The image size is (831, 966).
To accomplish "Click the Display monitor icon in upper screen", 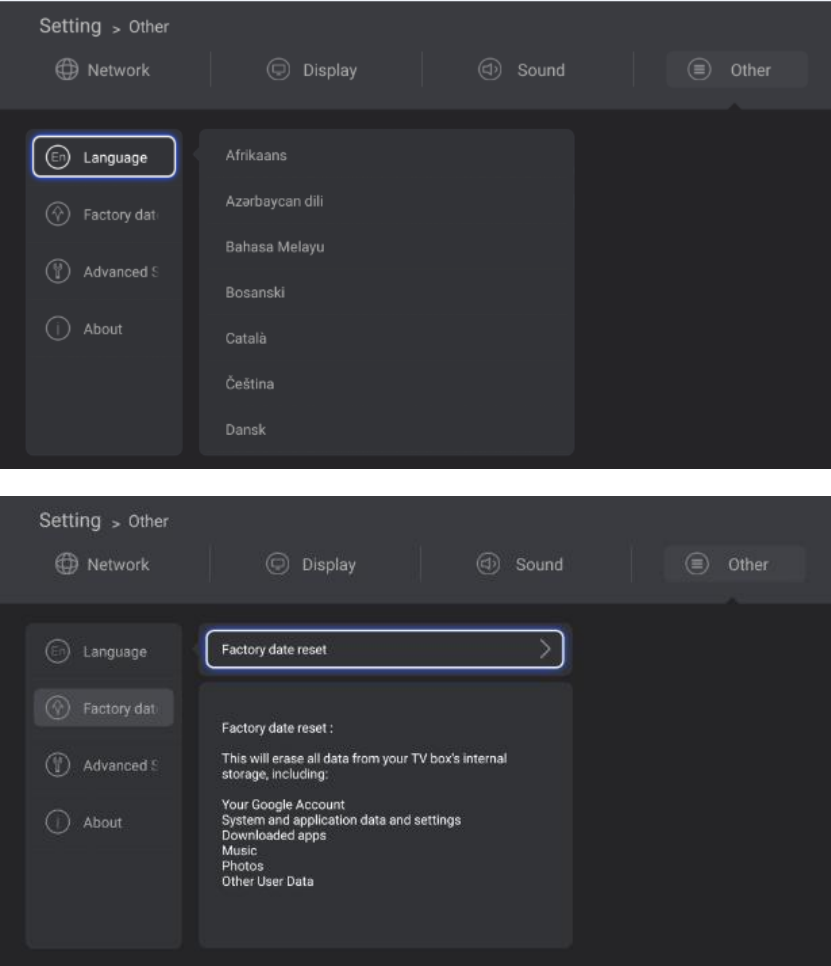I will tap(276, 70).
